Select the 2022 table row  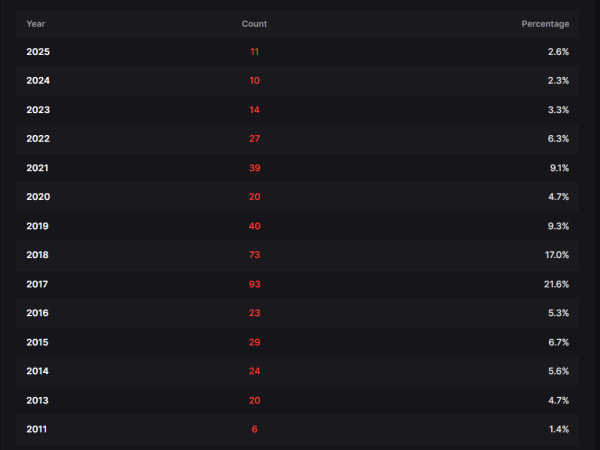pos(297,139)
